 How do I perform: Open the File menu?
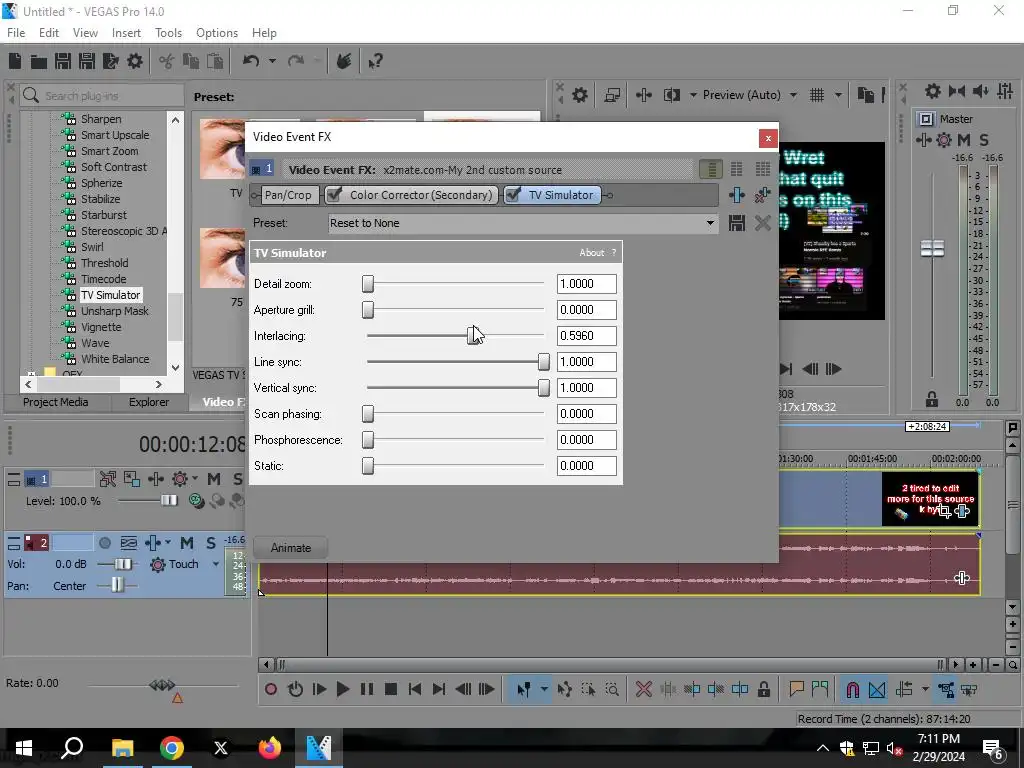coord(16,33)
